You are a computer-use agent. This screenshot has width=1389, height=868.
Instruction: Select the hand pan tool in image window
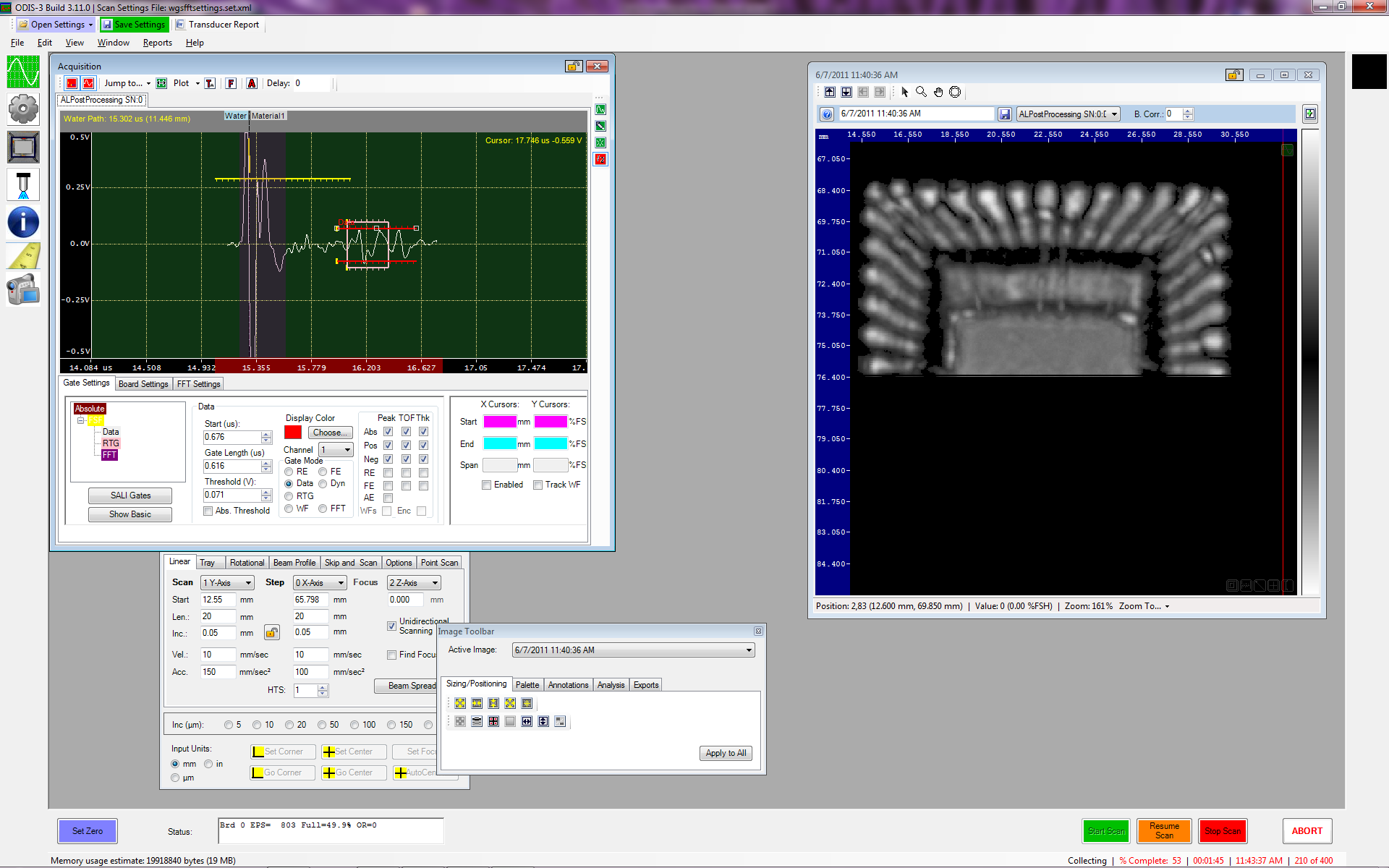(938, 92)
